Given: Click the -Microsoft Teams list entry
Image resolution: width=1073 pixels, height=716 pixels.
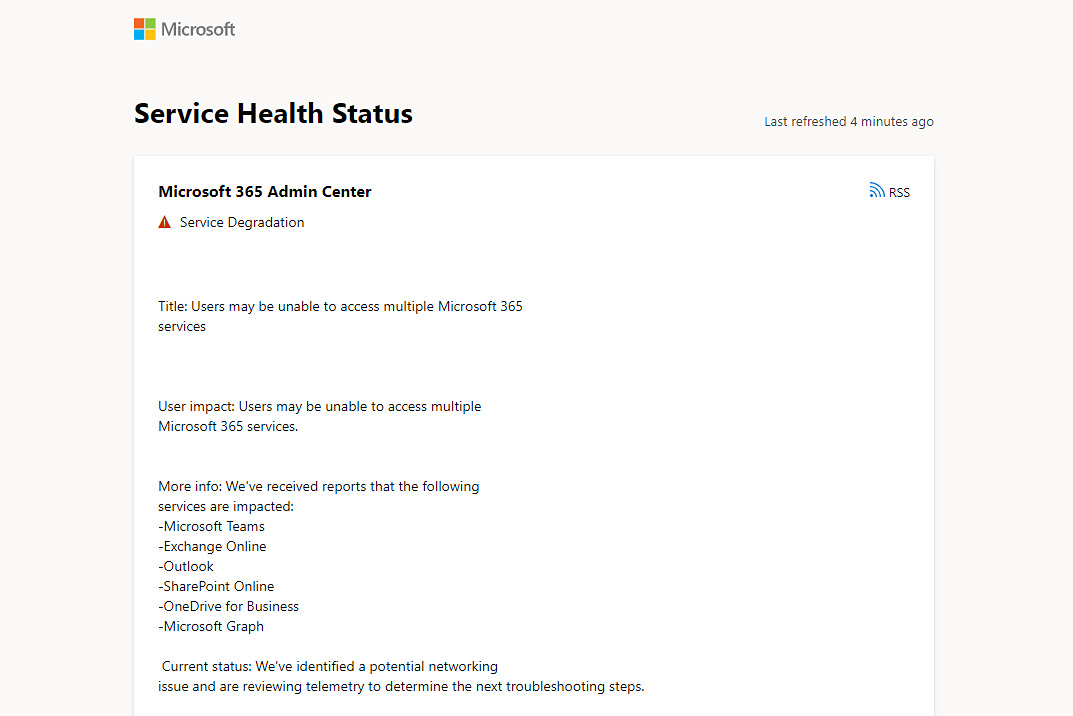Looking at the screenshot, I should click(211, 526).
